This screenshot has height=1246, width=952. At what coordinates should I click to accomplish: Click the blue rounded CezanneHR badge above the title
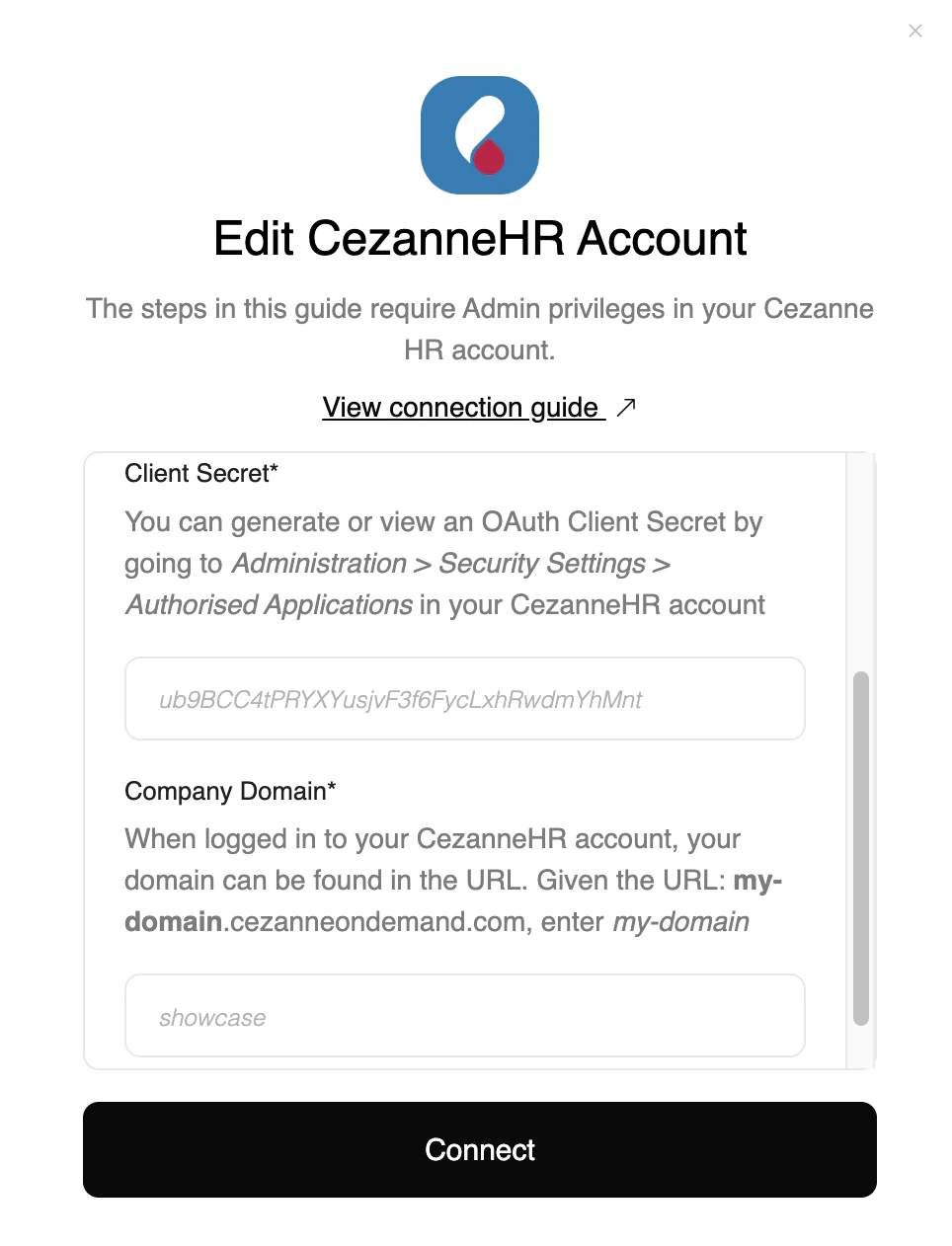(x=479, y=135)
